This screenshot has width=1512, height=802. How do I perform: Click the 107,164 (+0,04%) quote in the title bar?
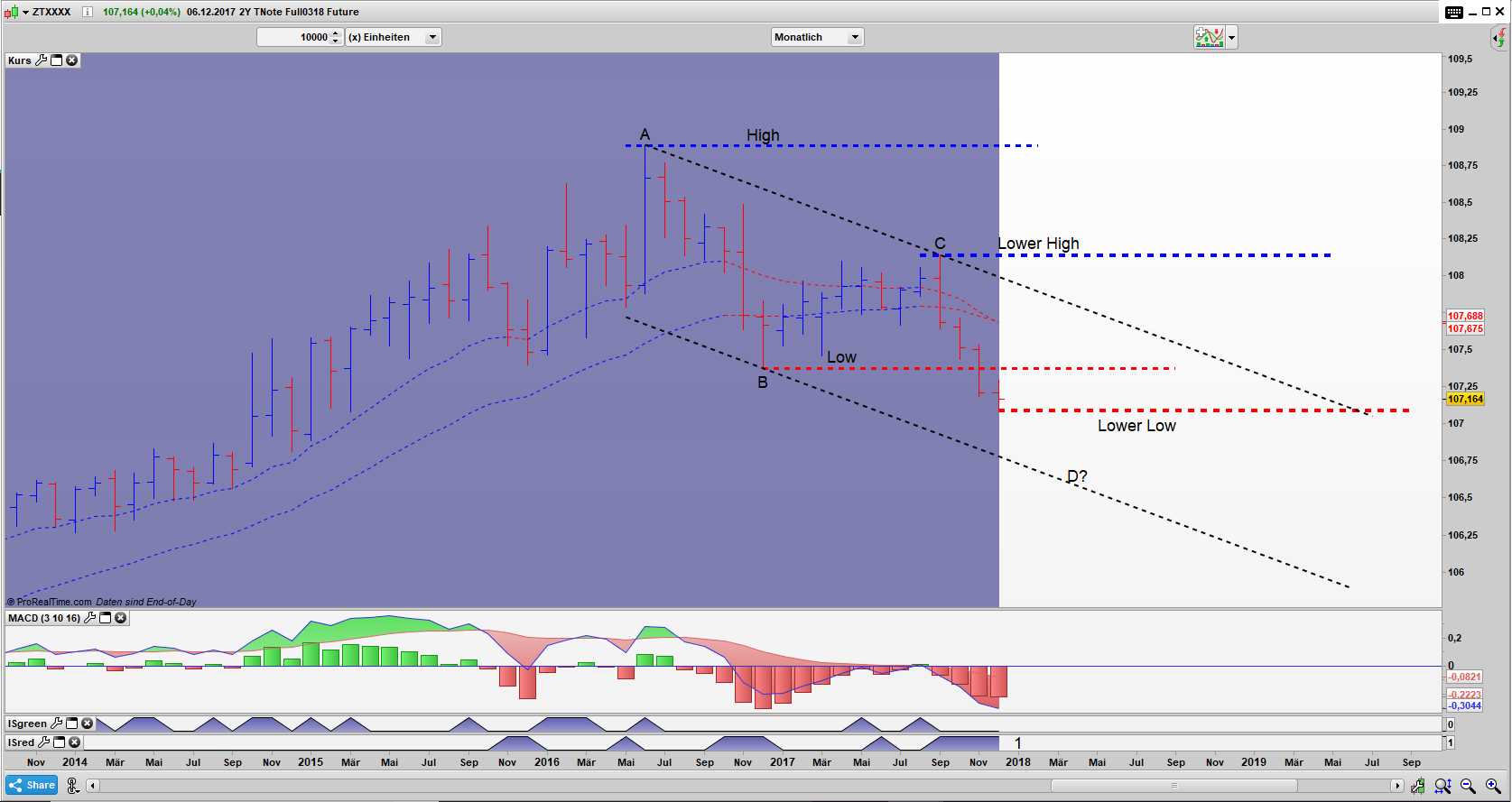click(142, 12)
